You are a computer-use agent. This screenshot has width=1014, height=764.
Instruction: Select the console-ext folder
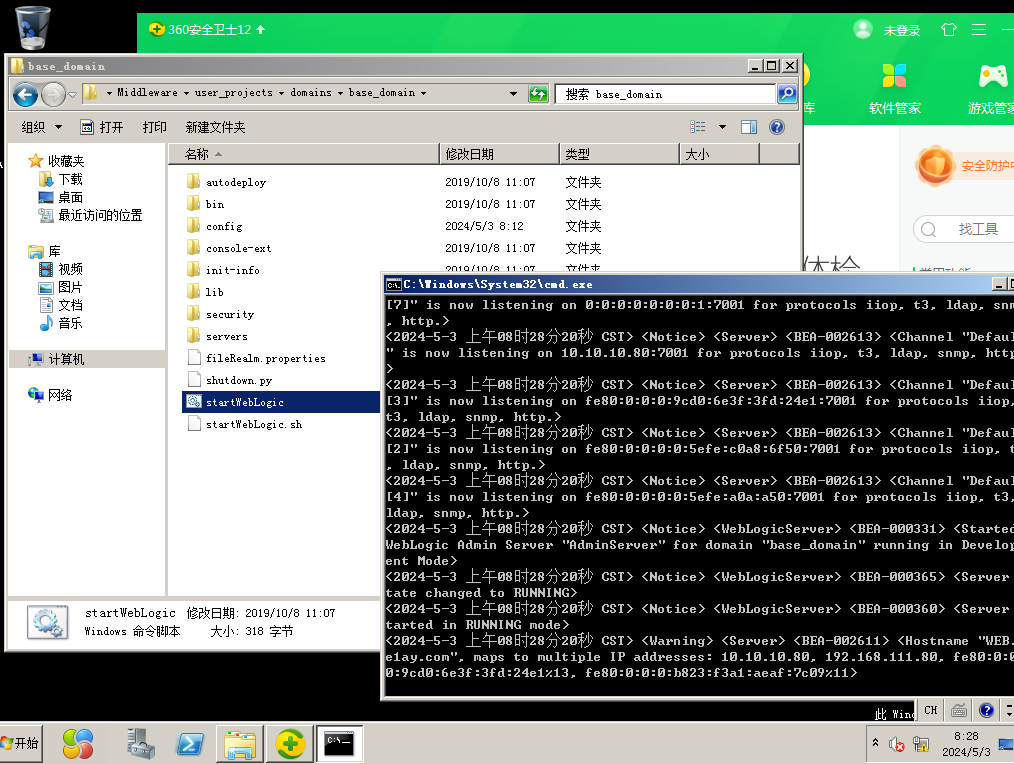coord(238,248)
